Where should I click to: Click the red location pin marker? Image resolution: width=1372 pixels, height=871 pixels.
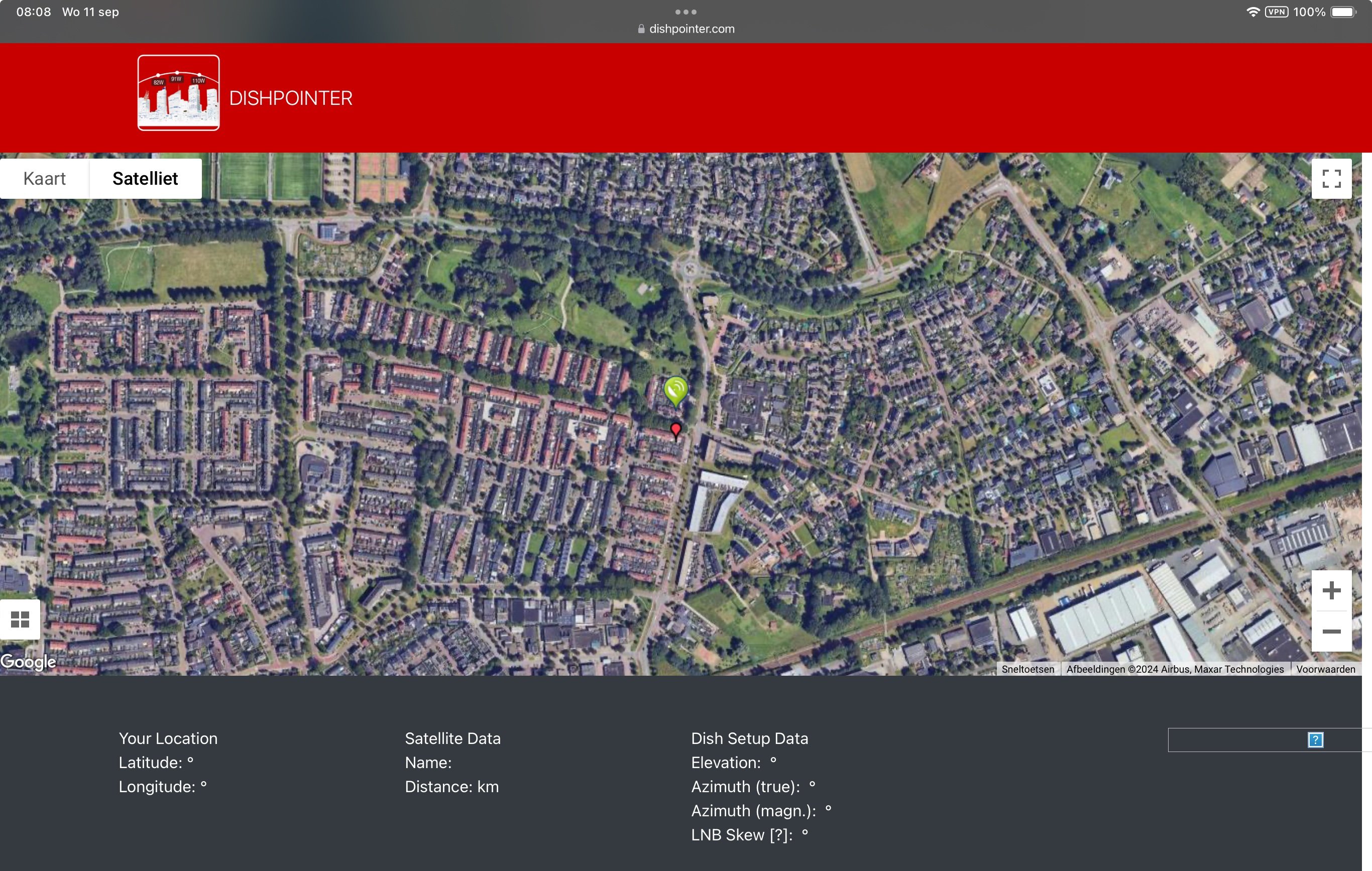tap(676, 430)
